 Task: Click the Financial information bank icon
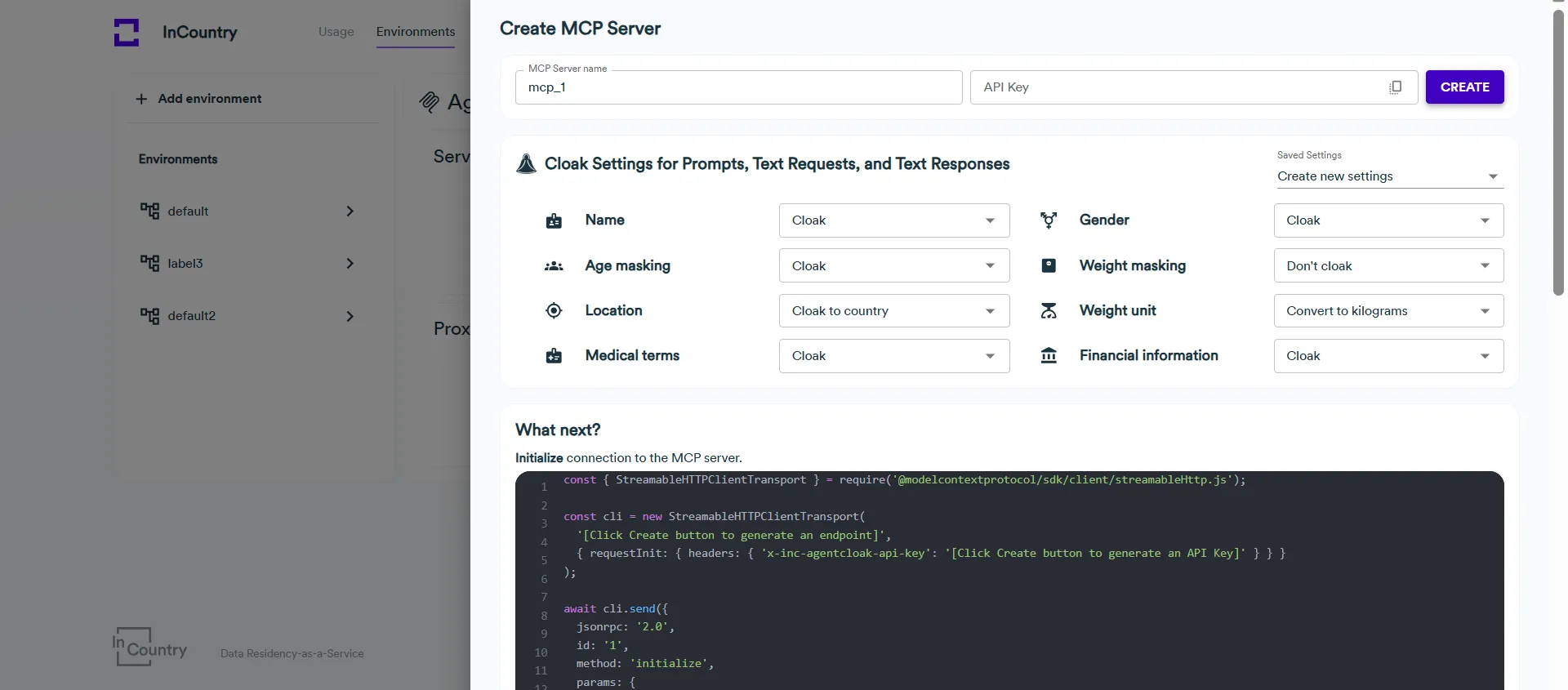coord(1049,356)
